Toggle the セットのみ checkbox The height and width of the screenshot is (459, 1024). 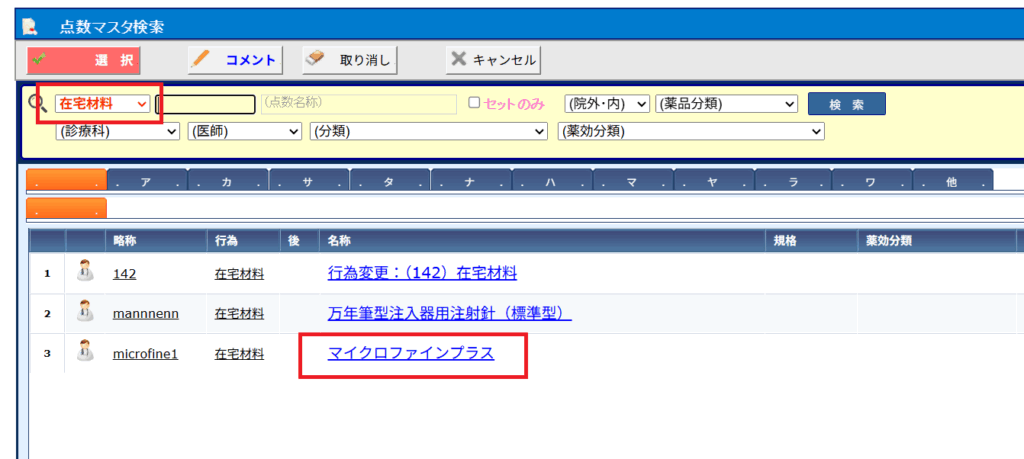tap(475, 103)
